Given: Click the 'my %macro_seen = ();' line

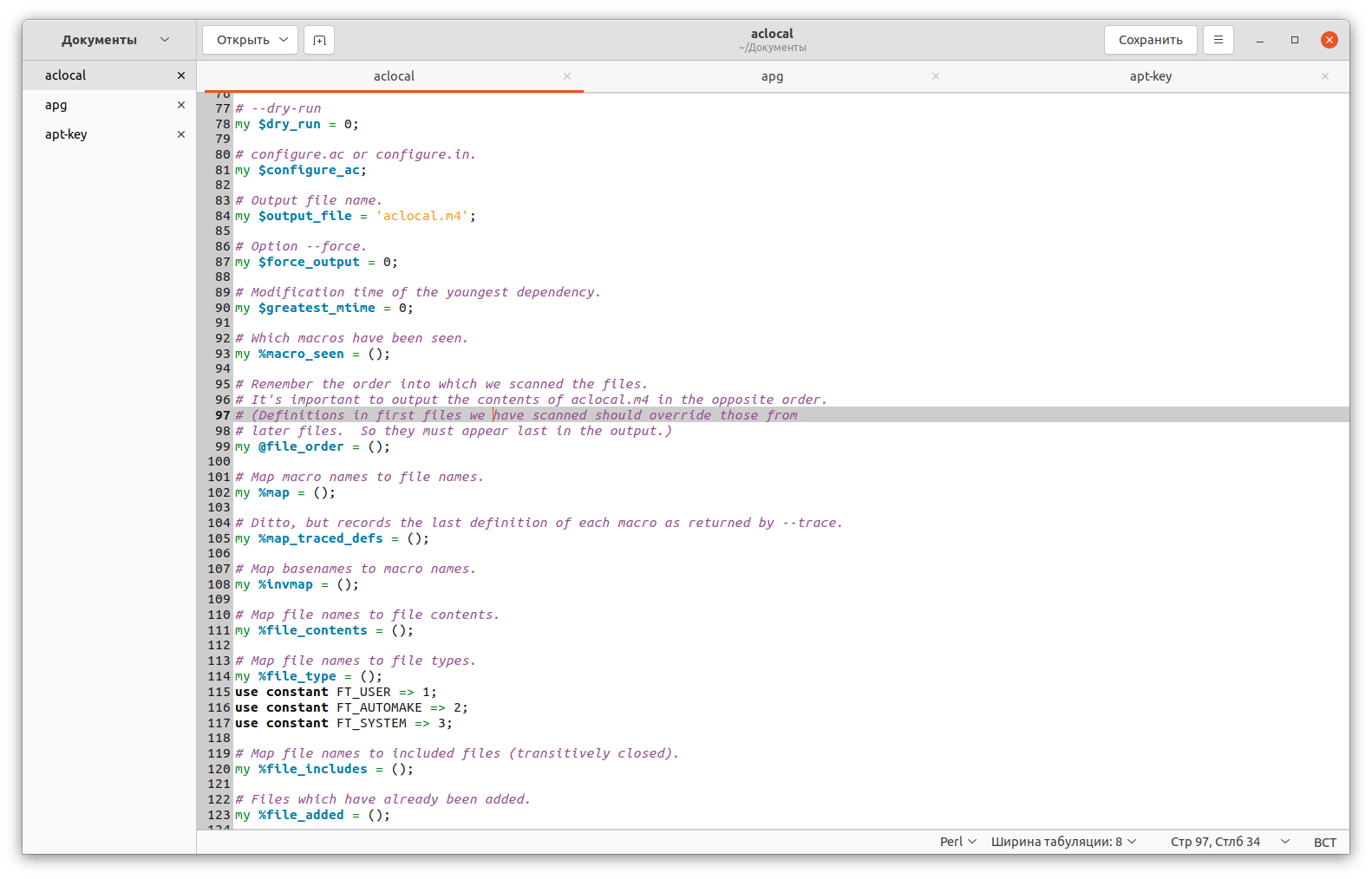Looking at the screenshot, I should pyautogui.click(x=312, y=354).
